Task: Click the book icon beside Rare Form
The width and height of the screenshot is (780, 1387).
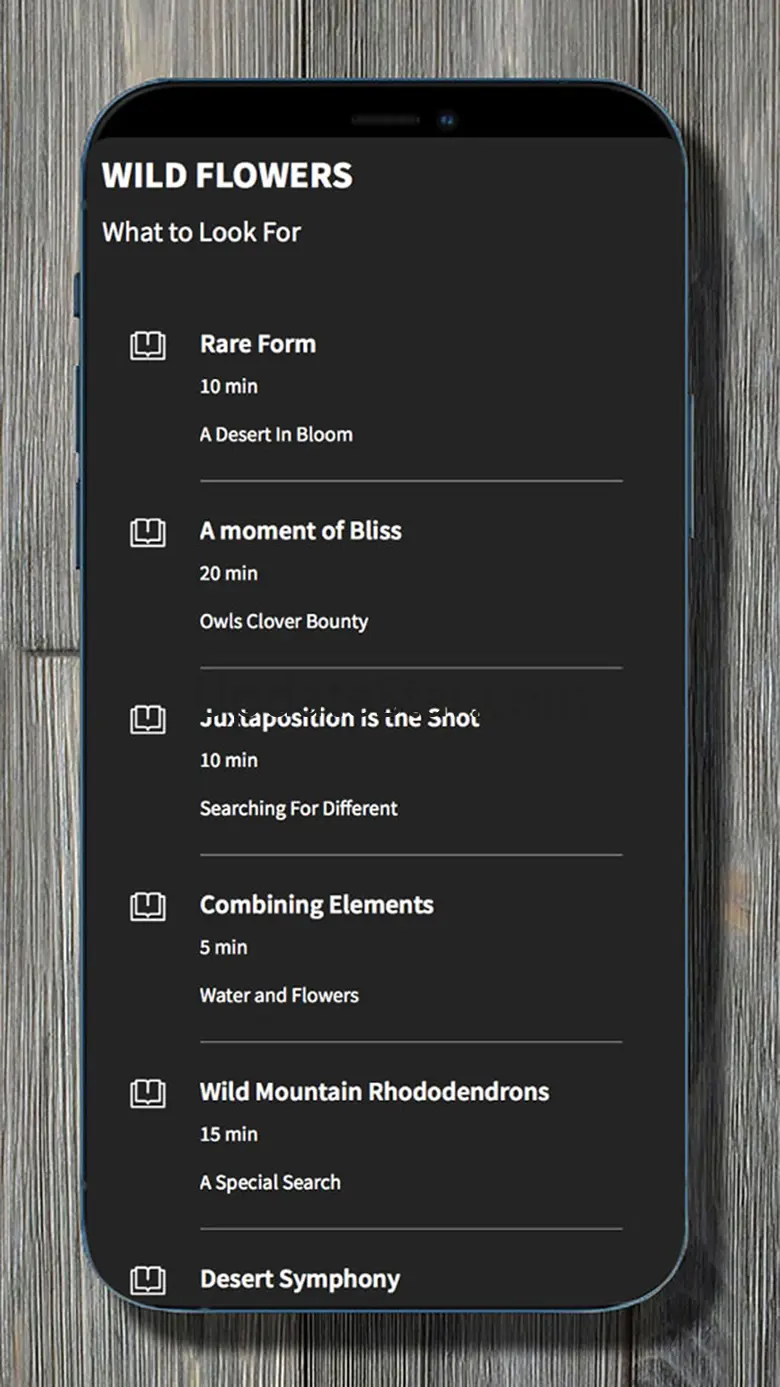Action: pos(148,346)
